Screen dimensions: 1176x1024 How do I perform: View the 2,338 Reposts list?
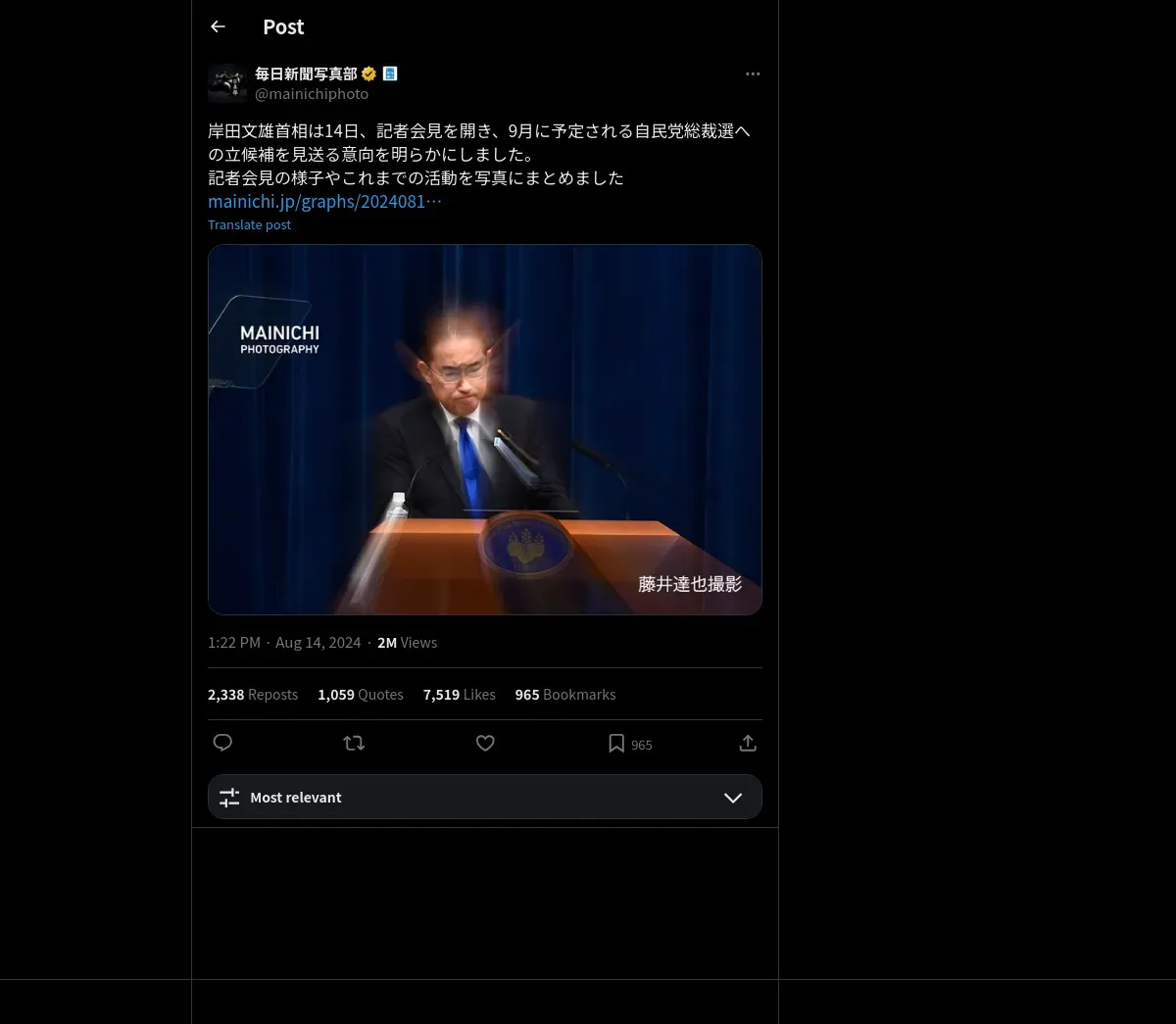[253, 694]
